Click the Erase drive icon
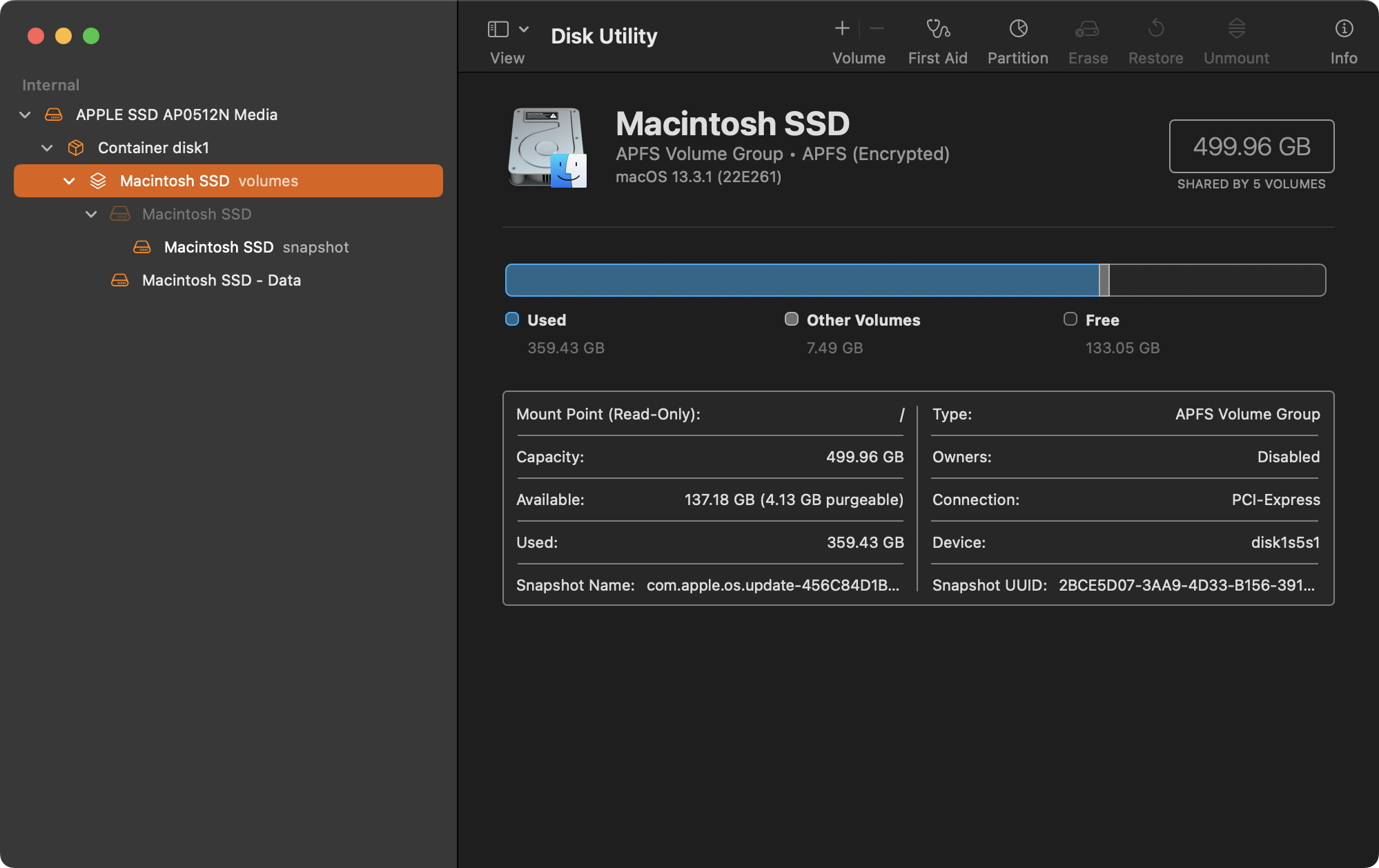 1088,29
